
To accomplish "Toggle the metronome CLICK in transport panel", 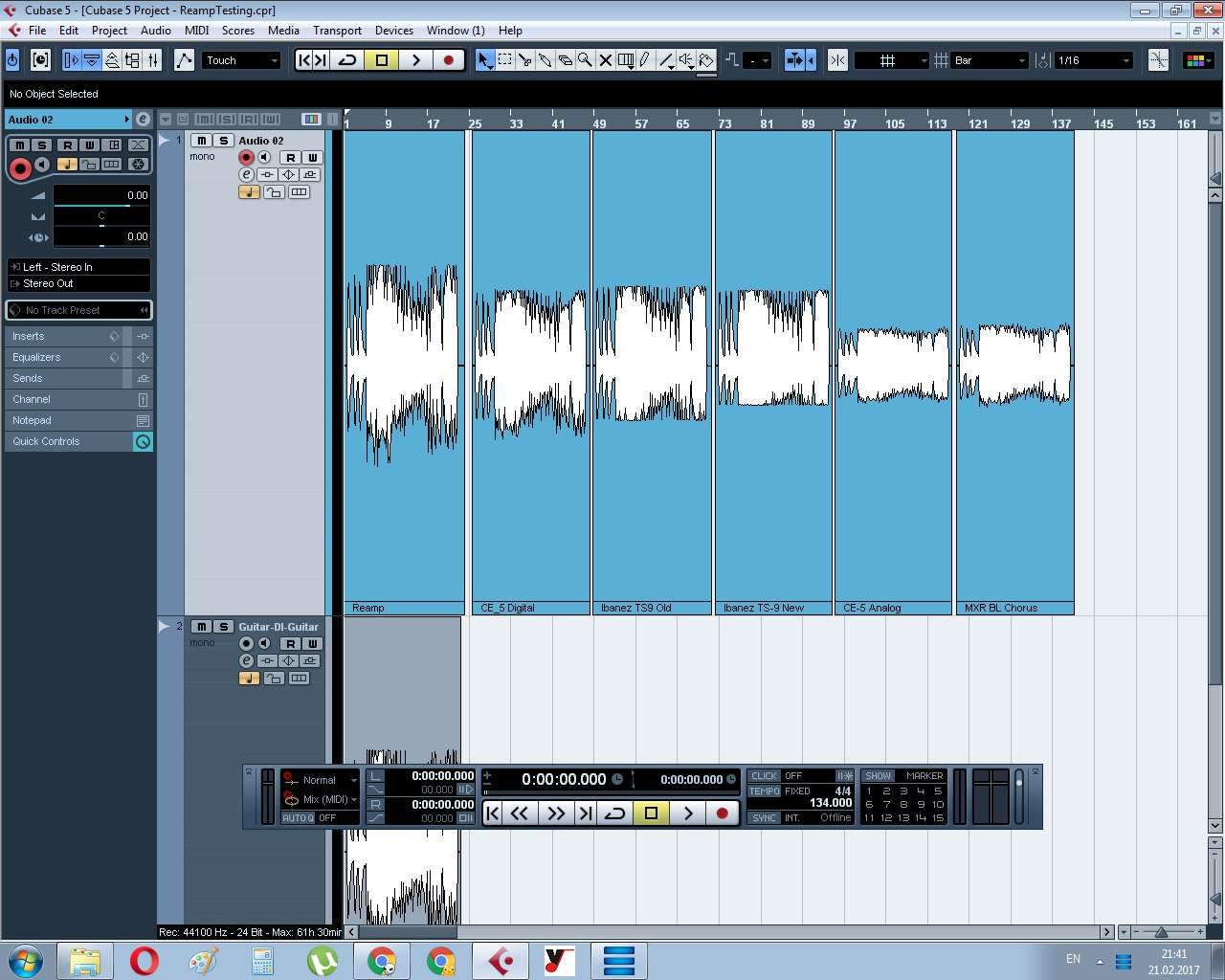I will pyautogui.click(x=765, y=776).
